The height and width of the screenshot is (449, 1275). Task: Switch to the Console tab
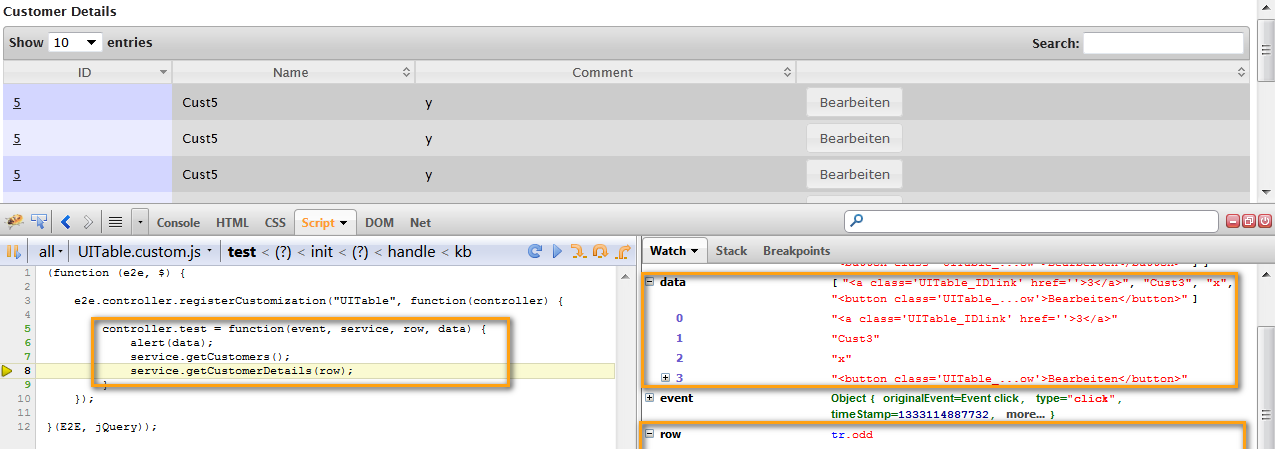pyautogui.click(x=178, y=222)
